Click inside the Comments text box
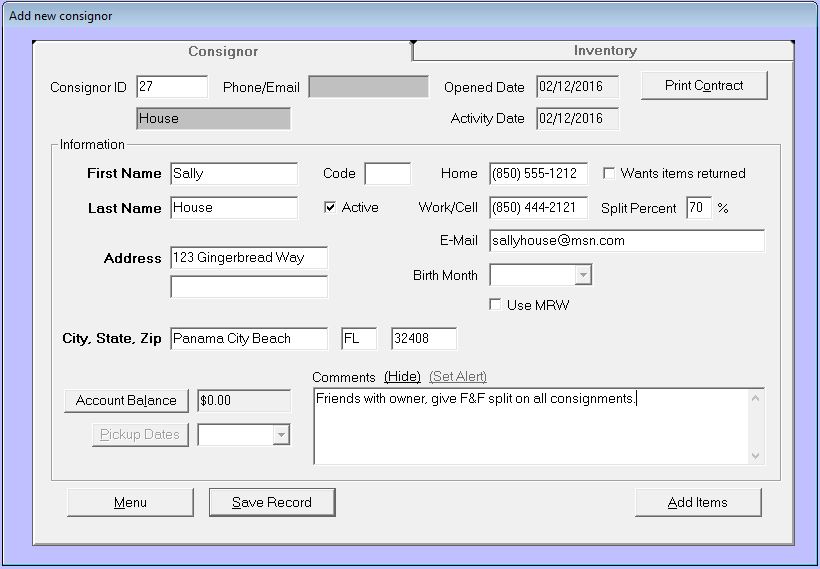The image size is (820, 569). pos(531,426)
